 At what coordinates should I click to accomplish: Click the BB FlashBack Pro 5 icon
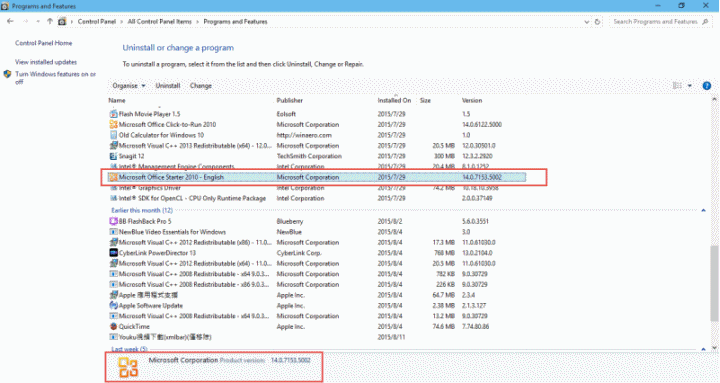113,221
